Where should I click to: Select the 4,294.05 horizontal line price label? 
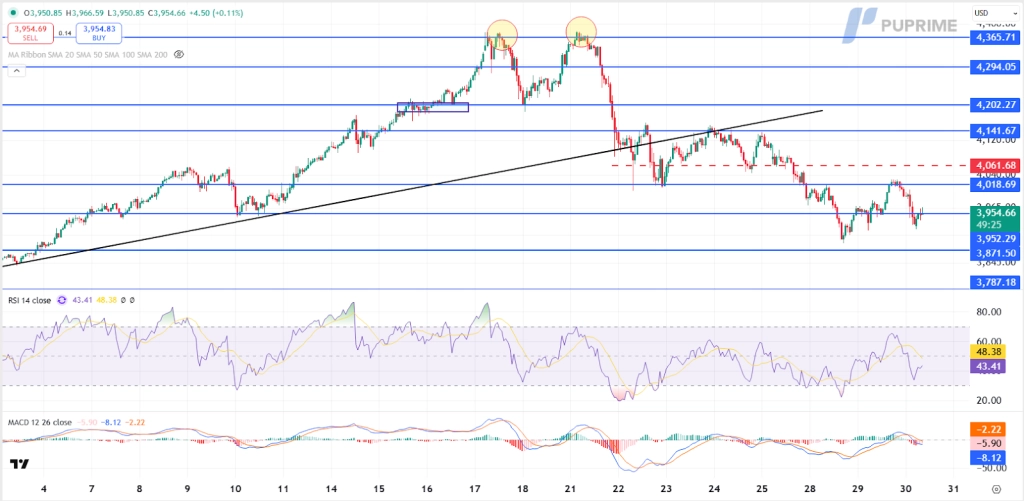pos(993,67)
